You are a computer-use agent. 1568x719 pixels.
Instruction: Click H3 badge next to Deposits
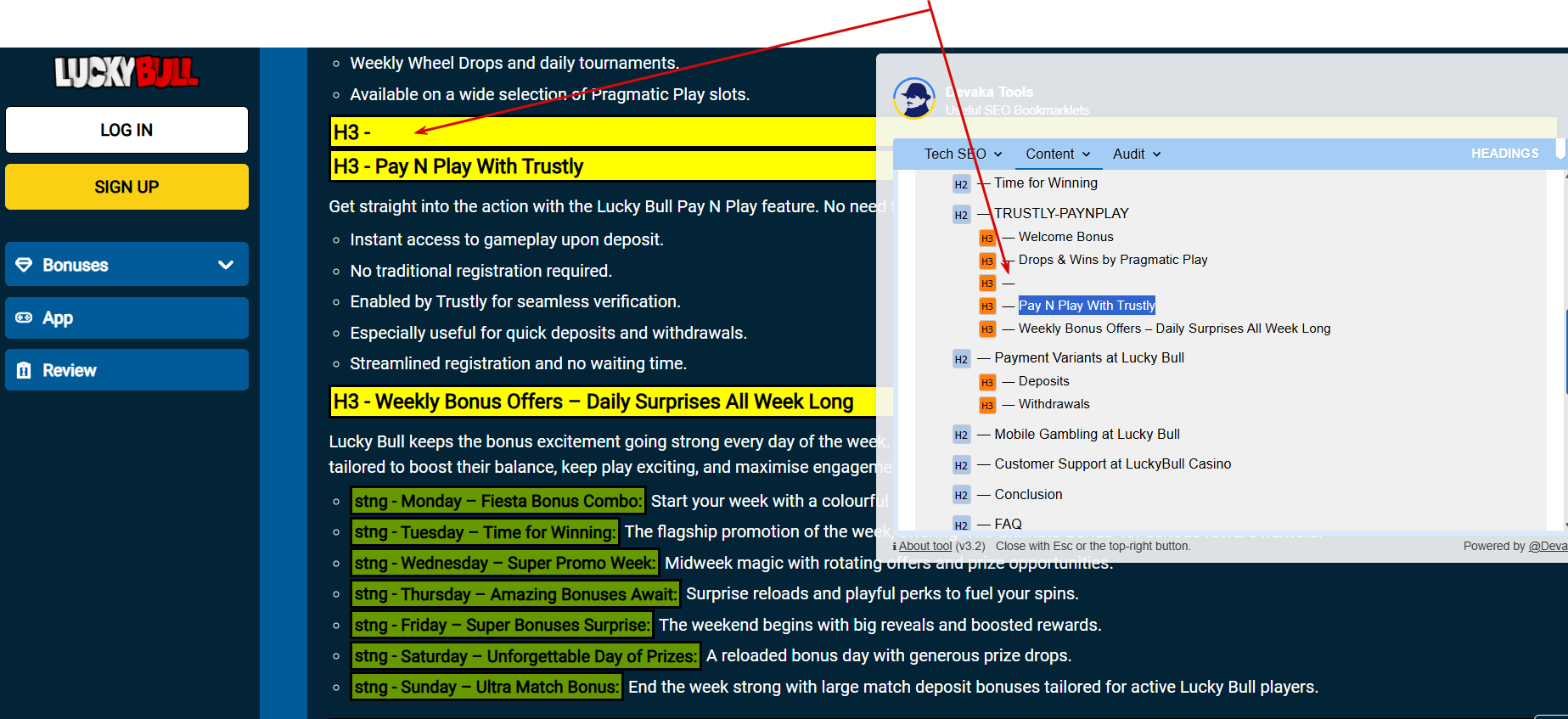[x=987, y=383]
